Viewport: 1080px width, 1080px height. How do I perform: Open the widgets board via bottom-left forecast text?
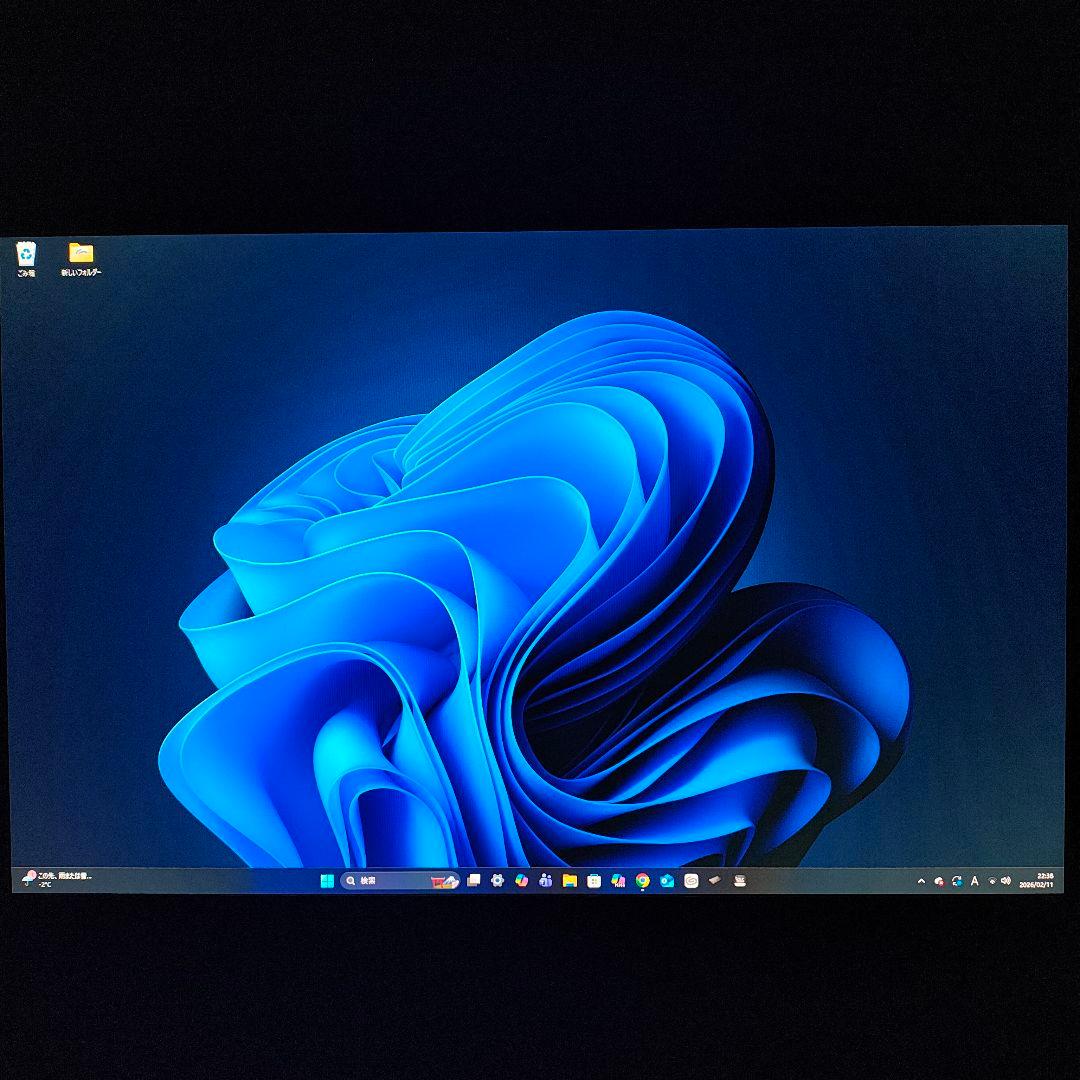(60, 875)
